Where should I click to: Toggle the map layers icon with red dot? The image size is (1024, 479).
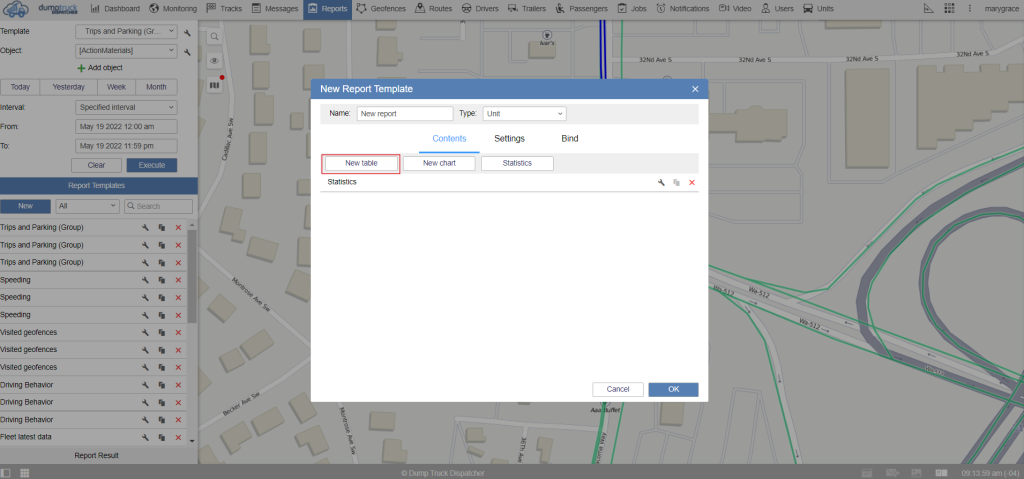click(214, 85)
